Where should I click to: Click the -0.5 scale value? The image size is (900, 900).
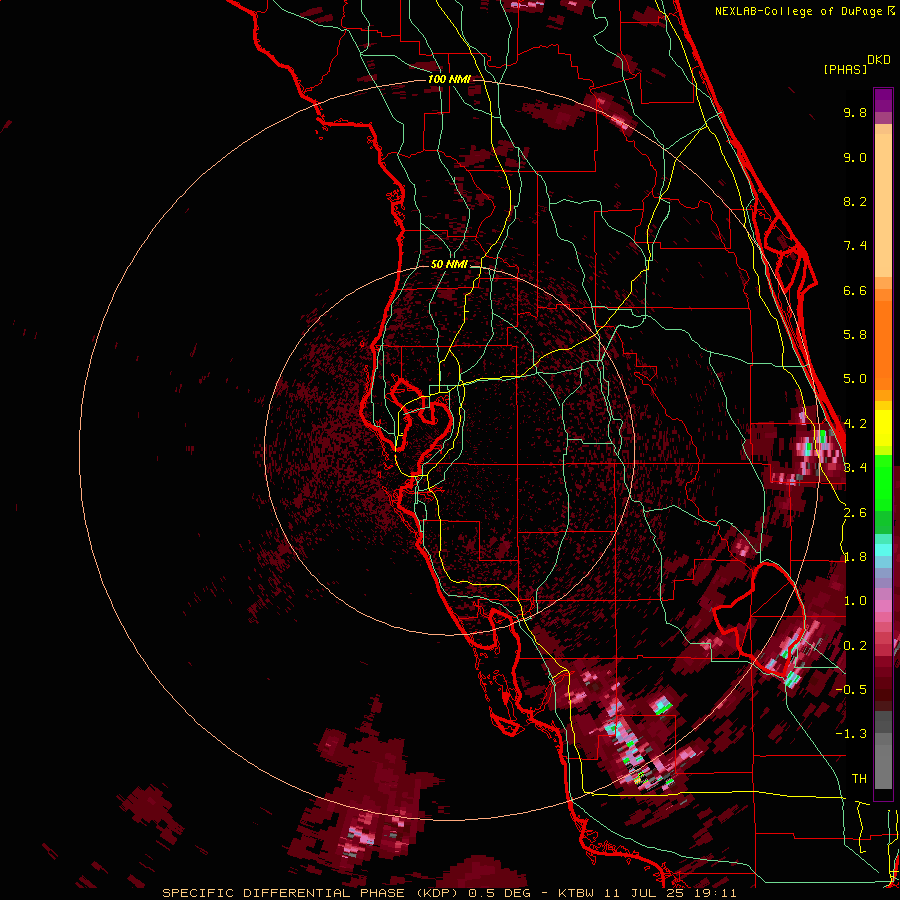pyautogui.click(x=851, y=690)
